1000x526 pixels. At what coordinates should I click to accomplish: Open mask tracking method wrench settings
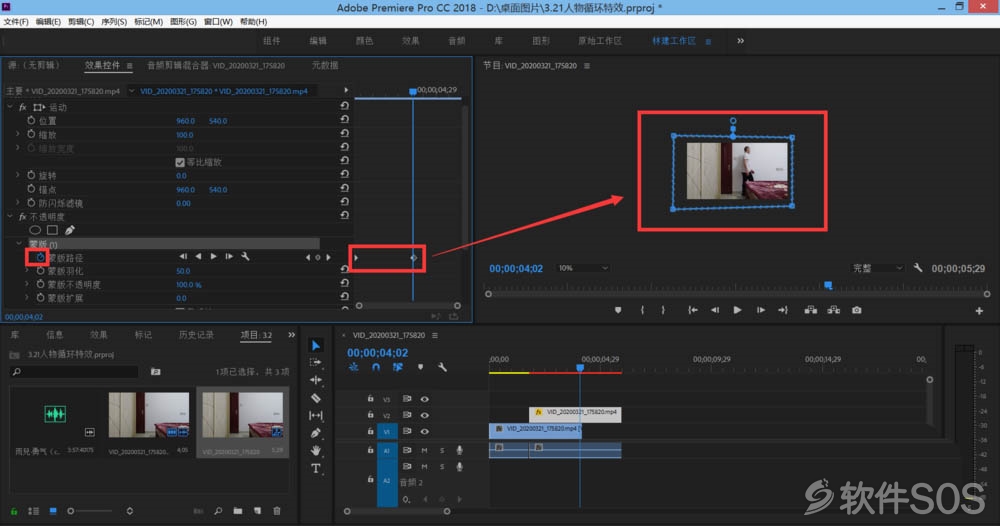(245, 256)
